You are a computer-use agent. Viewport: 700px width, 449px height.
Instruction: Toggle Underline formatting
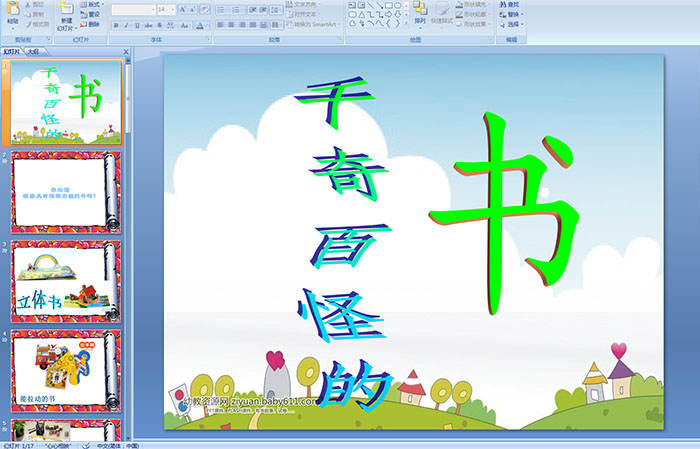pos(137,25)
